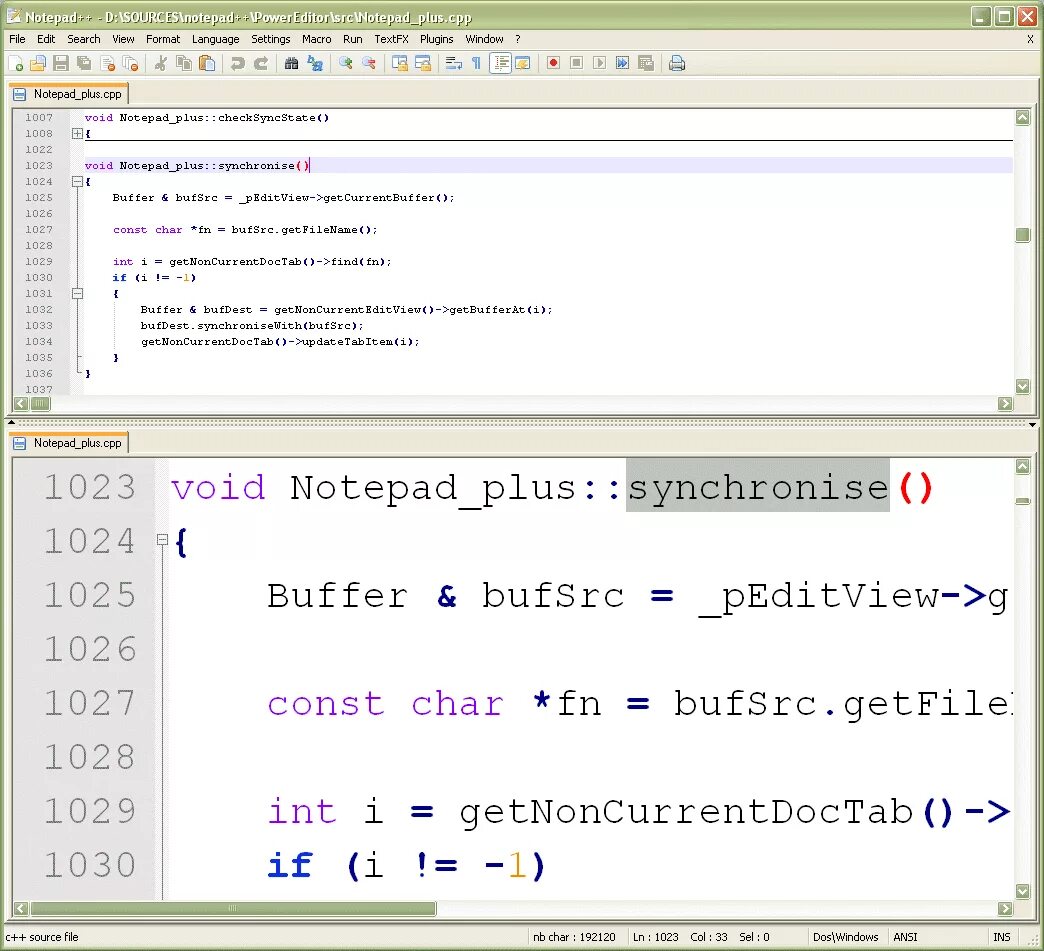Screen dimensions: 1044x951
Task: Collapse fold at line 1024 in bottom view
Action: tap(162, 539)
